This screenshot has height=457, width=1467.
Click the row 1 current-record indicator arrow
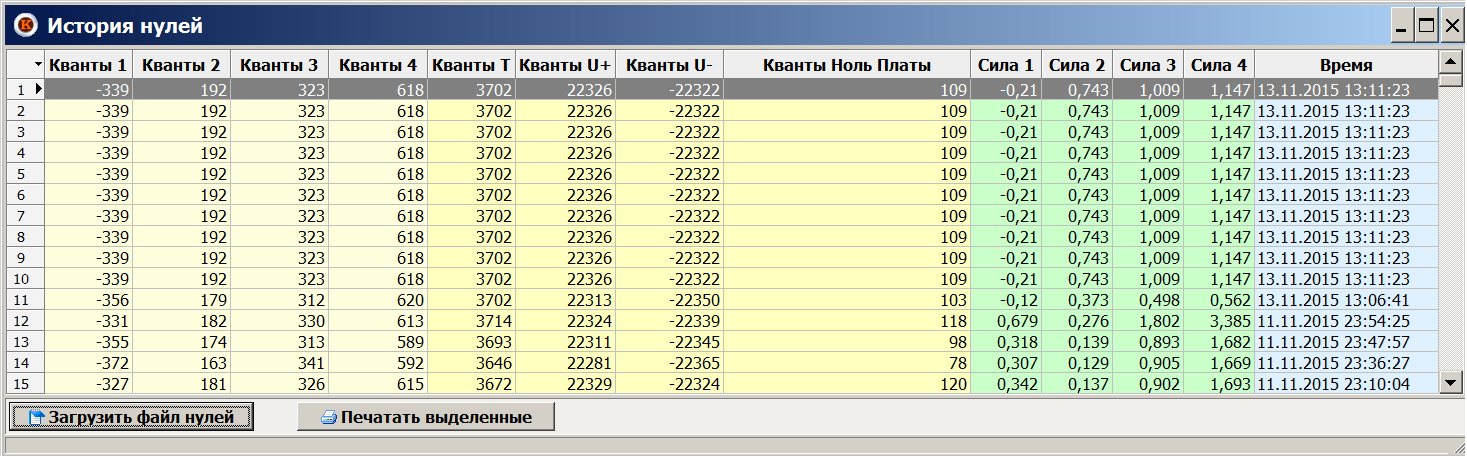coord(39,89)
